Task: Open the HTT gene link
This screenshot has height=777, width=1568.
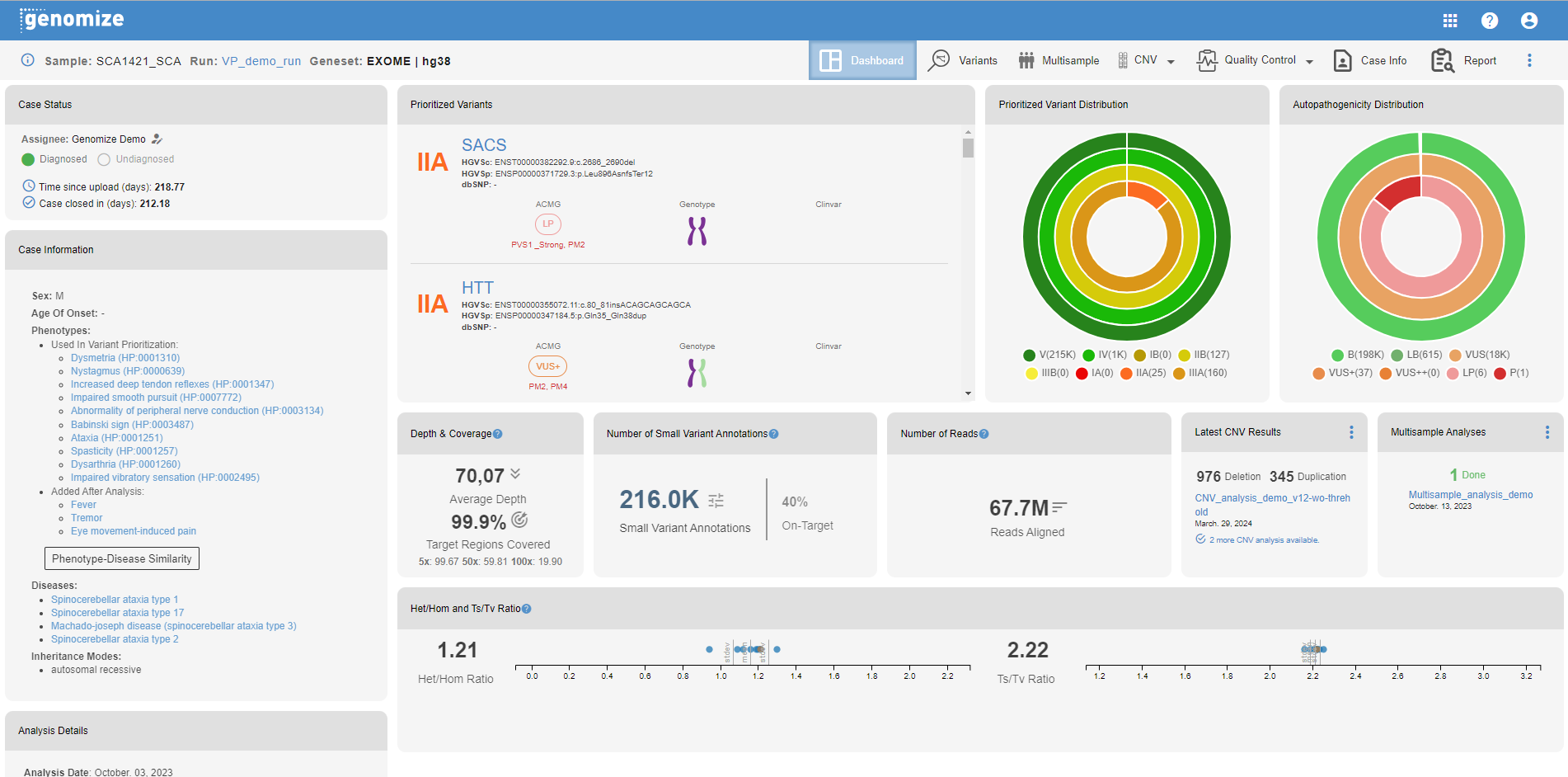Action: pyautogui.click(x=477, y=288)
